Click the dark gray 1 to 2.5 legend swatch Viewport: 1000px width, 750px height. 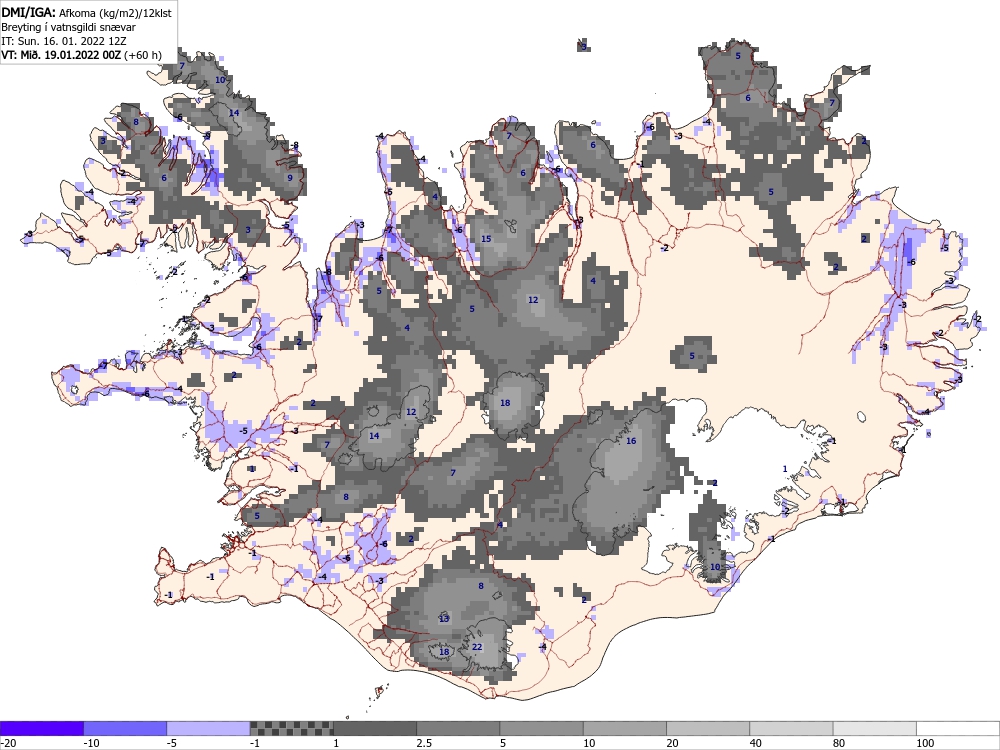pyautogui.click(x=375, y=728)
